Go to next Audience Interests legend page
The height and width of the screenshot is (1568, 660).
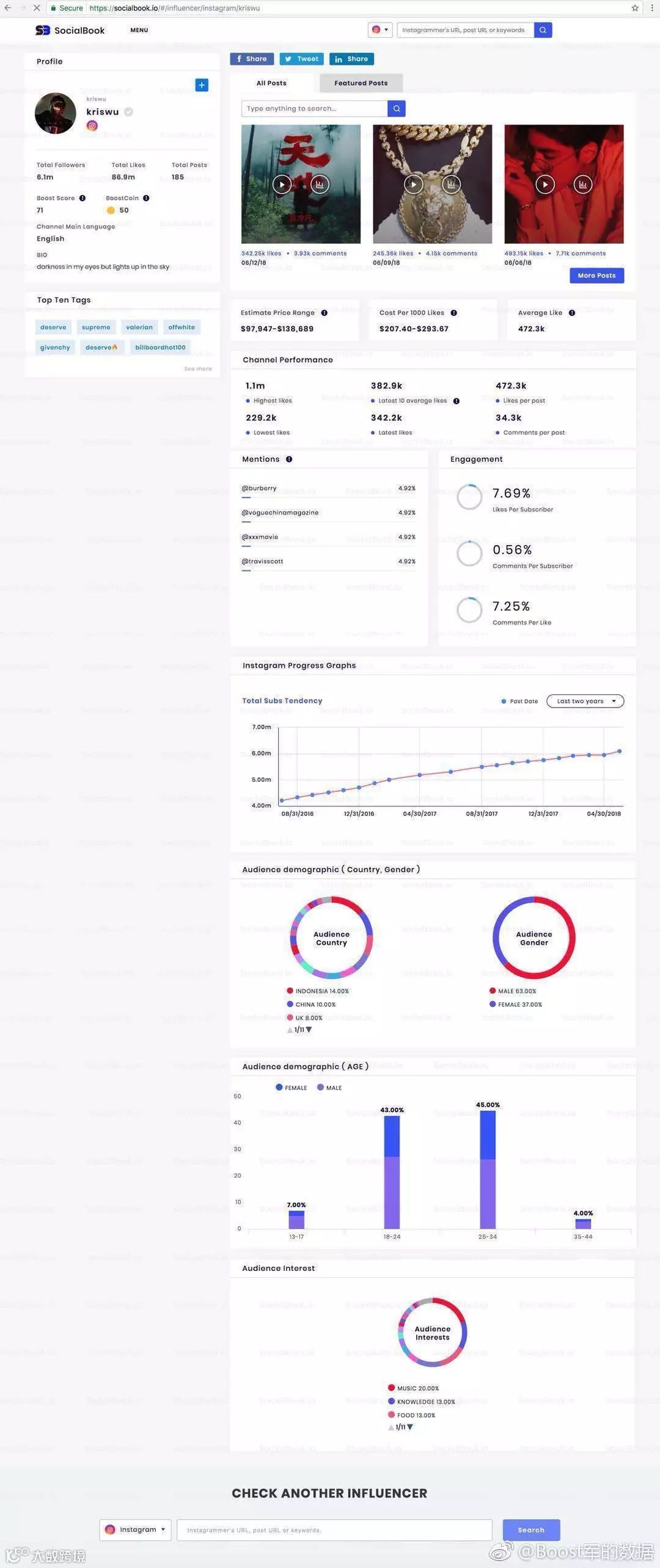[x=410, y=1427]
